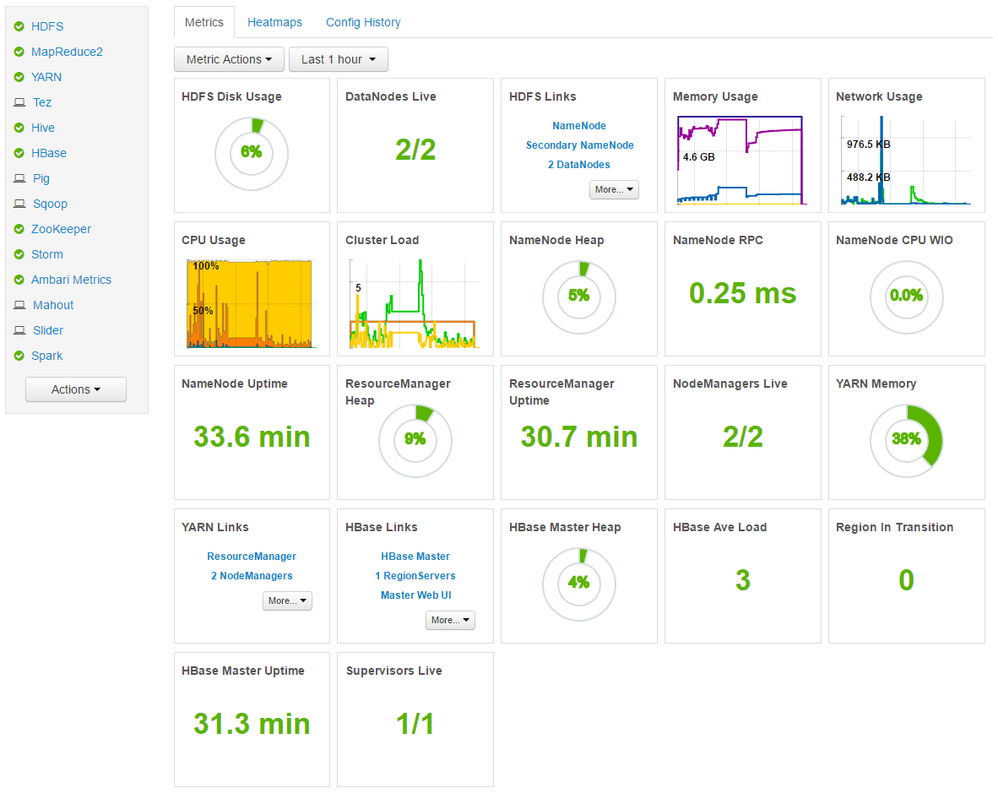Viewport: 998px width, 794px height.
Task: Click the YARN Memory 38% gauge
Action: 906,441
